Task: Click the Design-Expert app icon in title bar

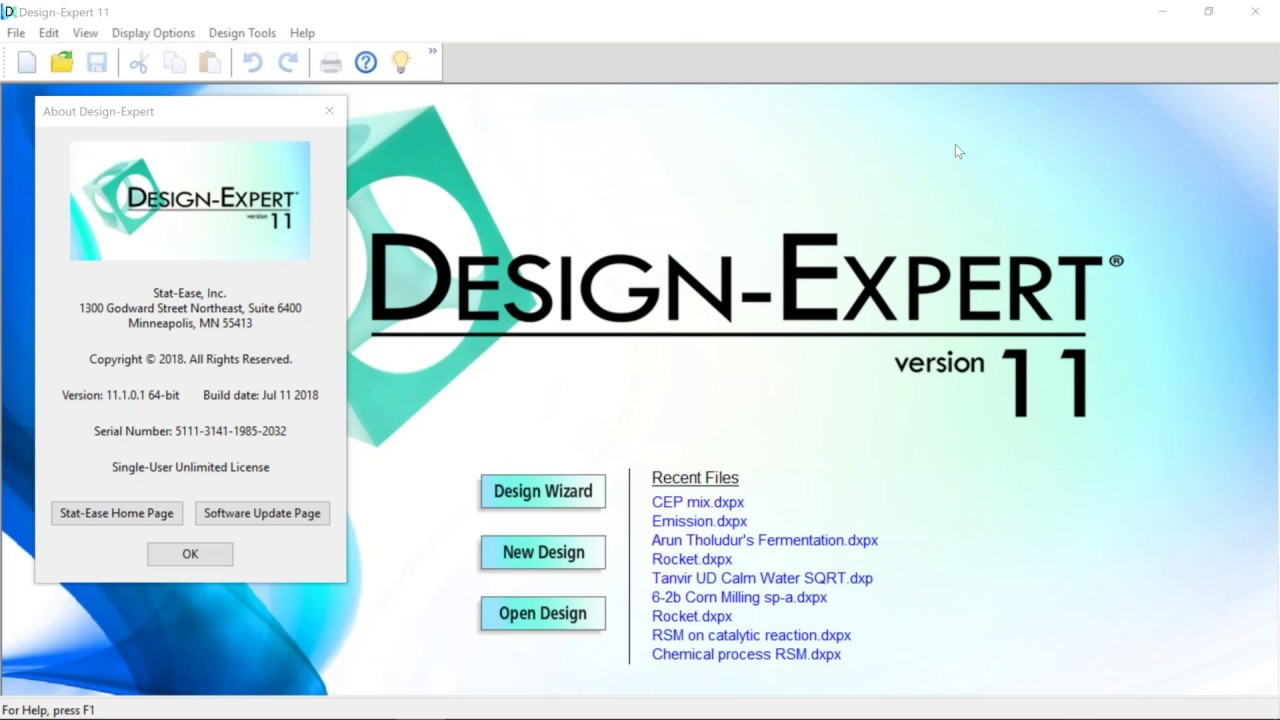Action: tap(9, 12)
